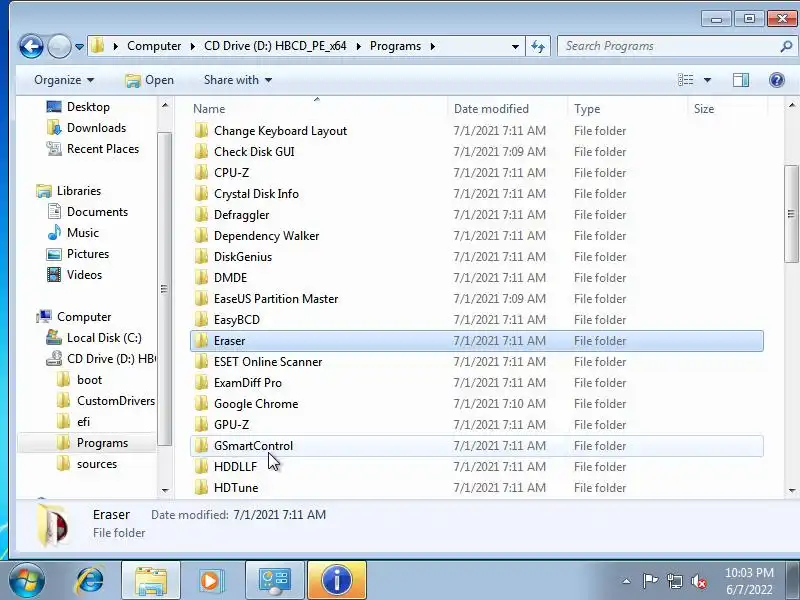Click the search magnifier icon

pos(786,46)
